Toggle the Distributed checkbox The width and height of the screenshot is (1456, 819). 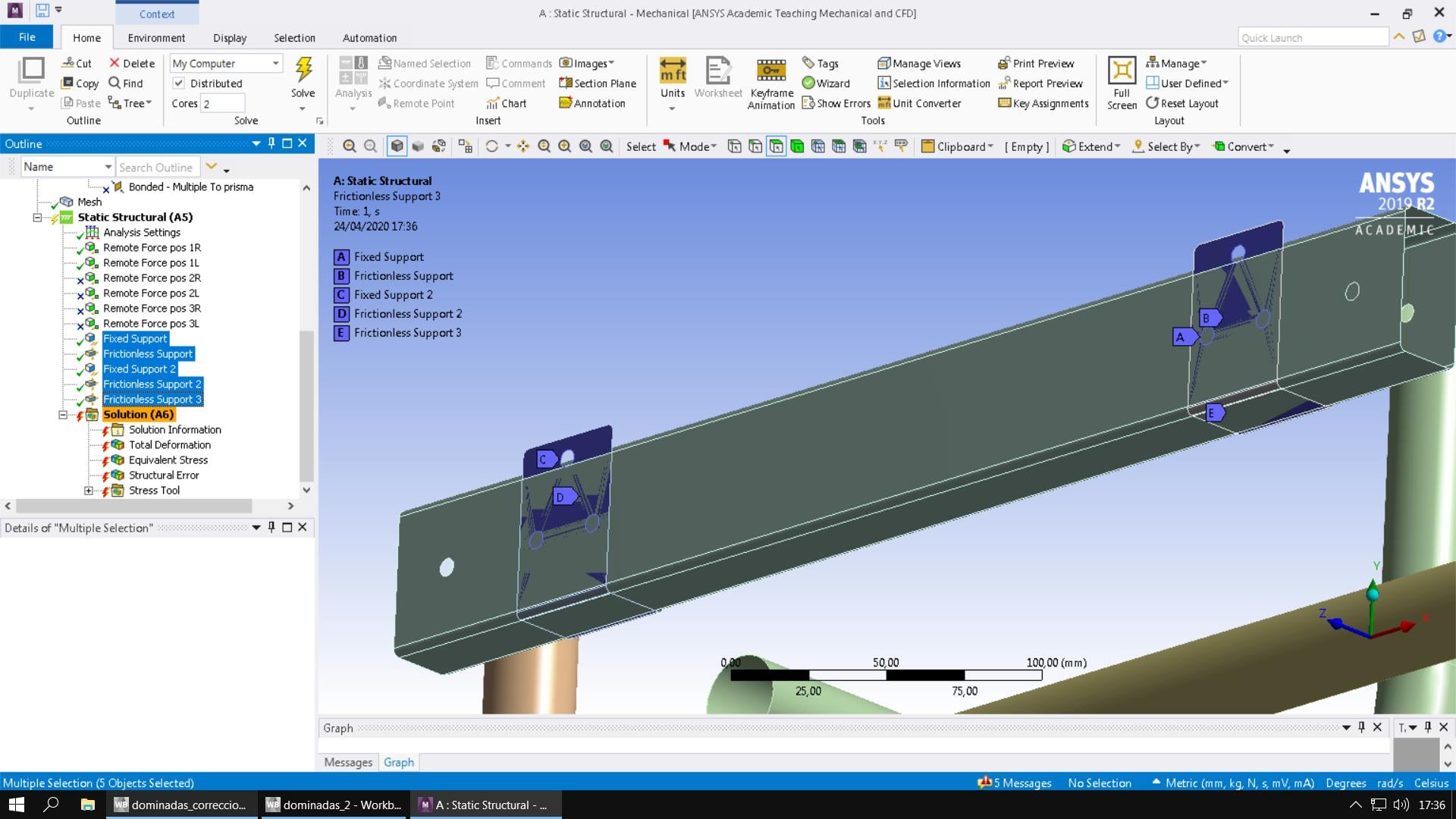click(179, 83)
